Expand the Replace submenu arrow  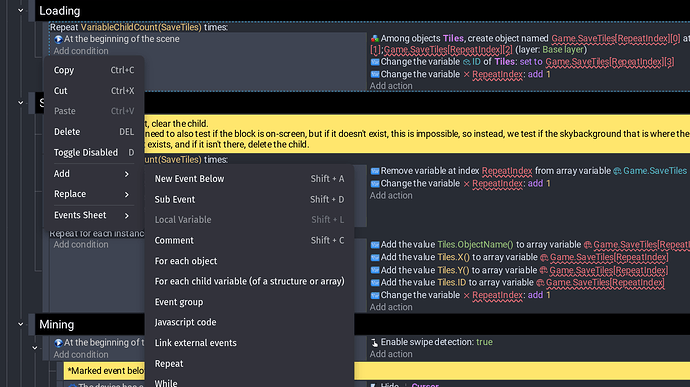tap(127, 195)
